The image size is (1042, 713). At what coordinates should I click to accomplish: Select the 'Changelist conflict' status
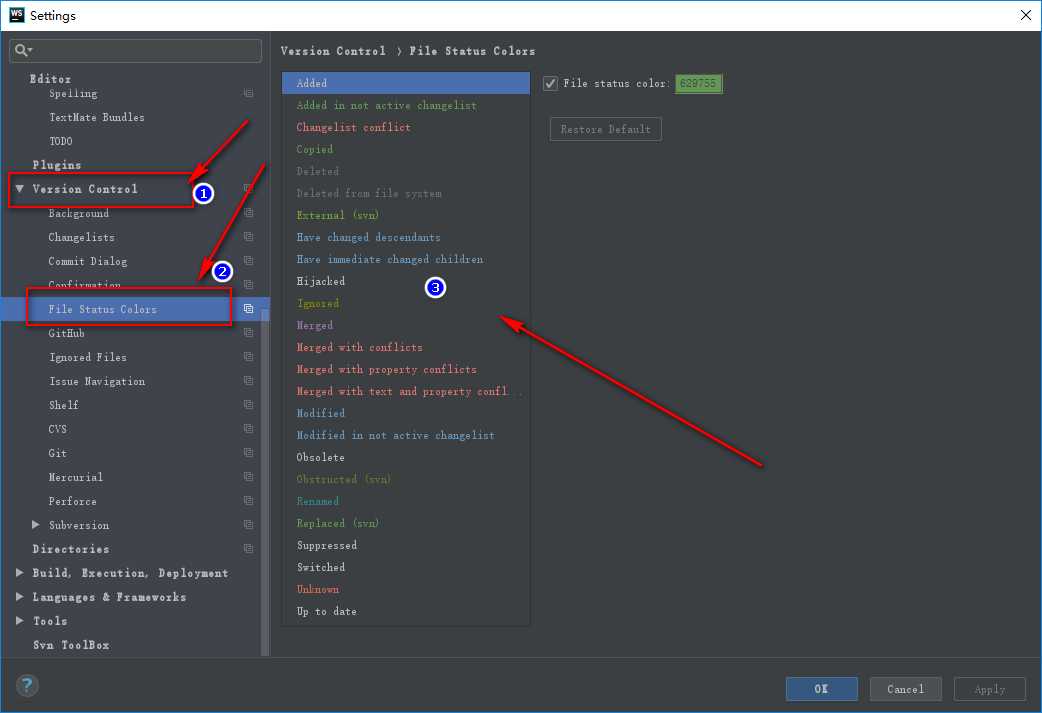pyautogui.click(x=406, y=127)
